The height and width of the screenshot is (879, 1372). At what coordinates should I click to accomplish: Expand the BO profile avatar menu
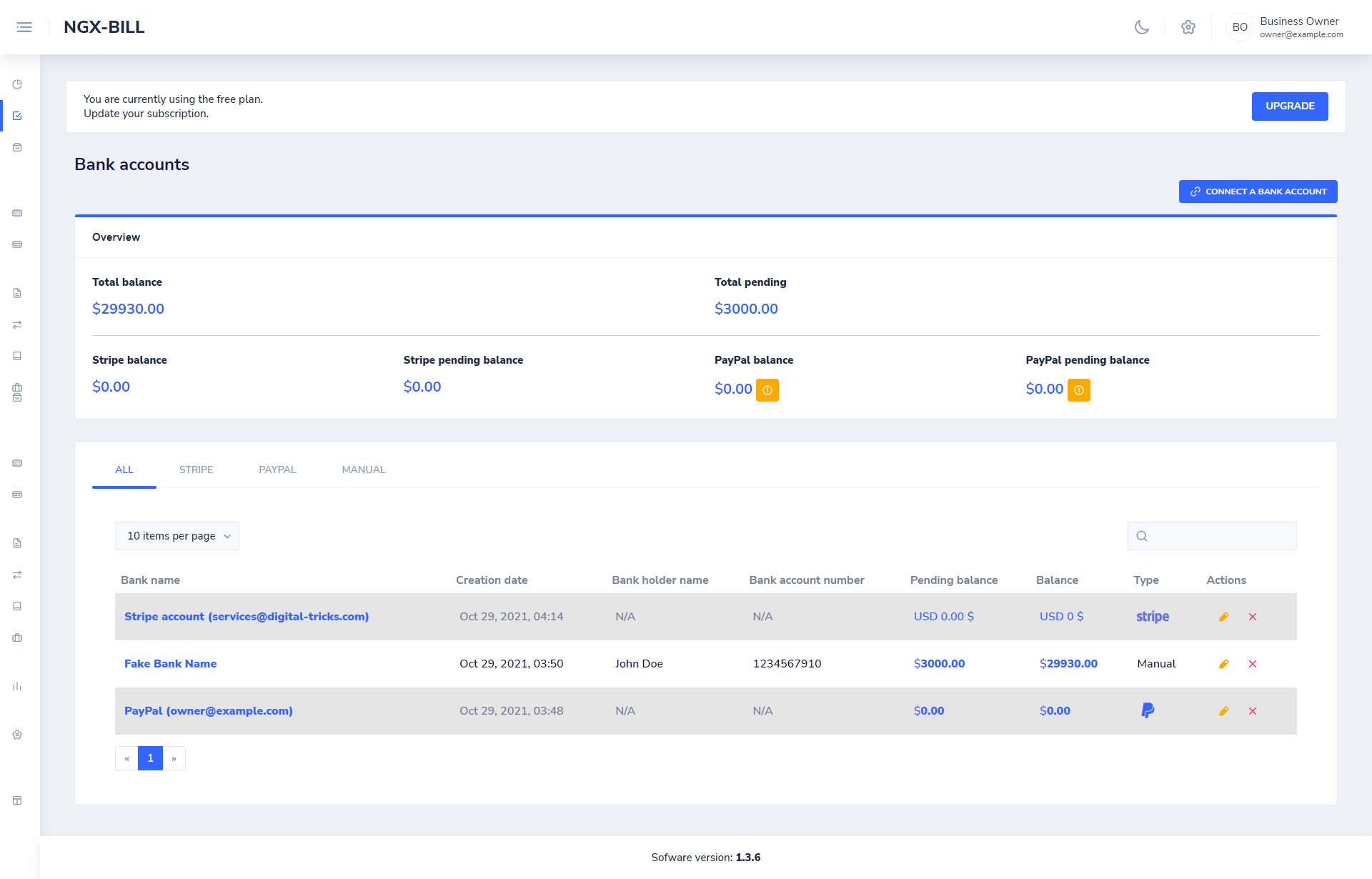[1240, 27]
